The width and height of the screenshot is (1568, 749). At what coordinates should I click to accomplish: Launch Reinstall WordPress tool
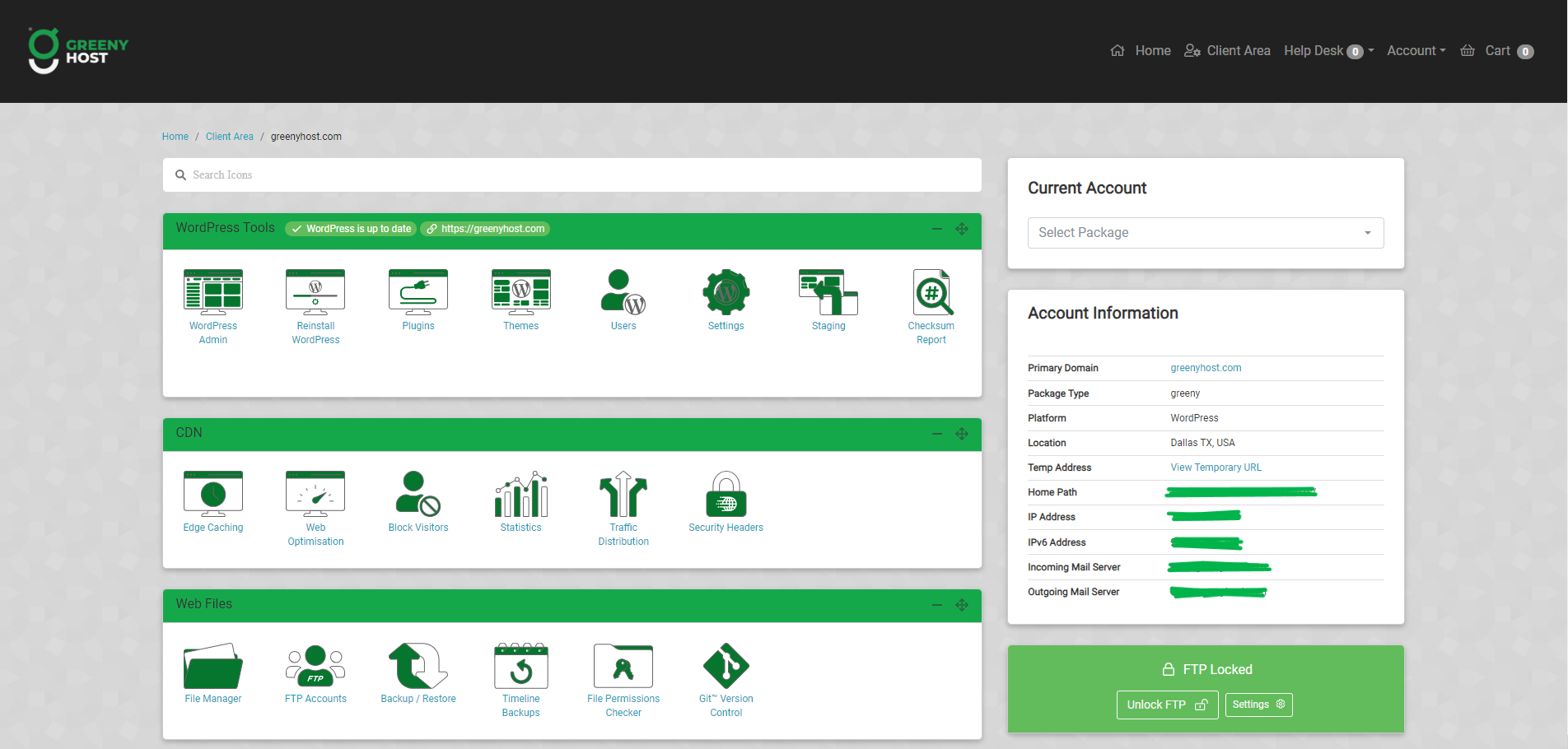point(315,306)
